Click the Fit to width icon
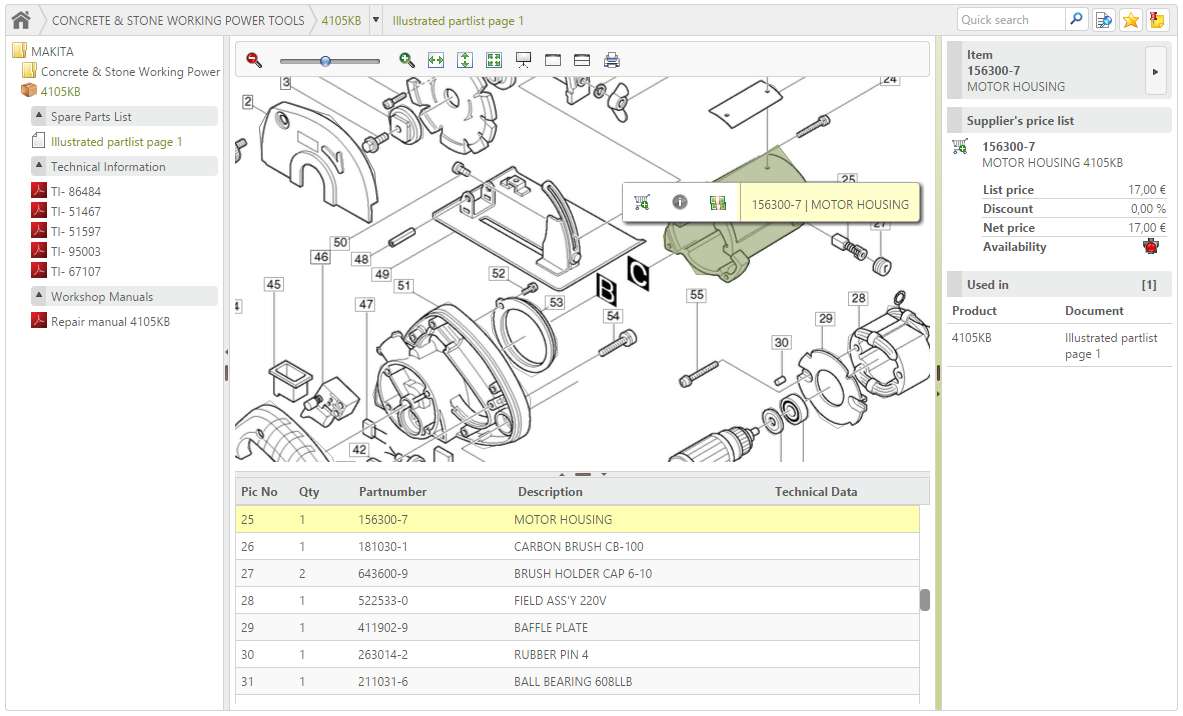Image resolution: width=1183 pixels, height=716 pixels. pos(435,60)
